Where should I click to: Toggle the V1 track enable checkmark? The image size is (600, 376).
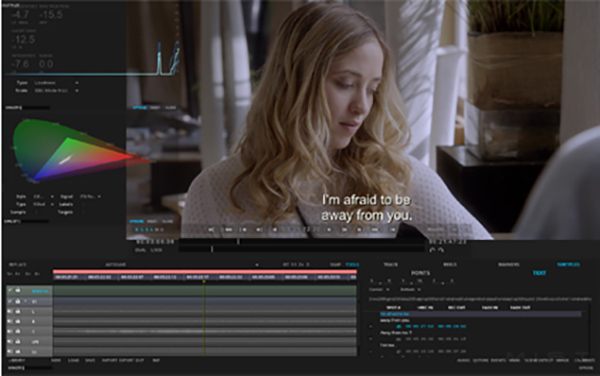(x=10, y=301)
